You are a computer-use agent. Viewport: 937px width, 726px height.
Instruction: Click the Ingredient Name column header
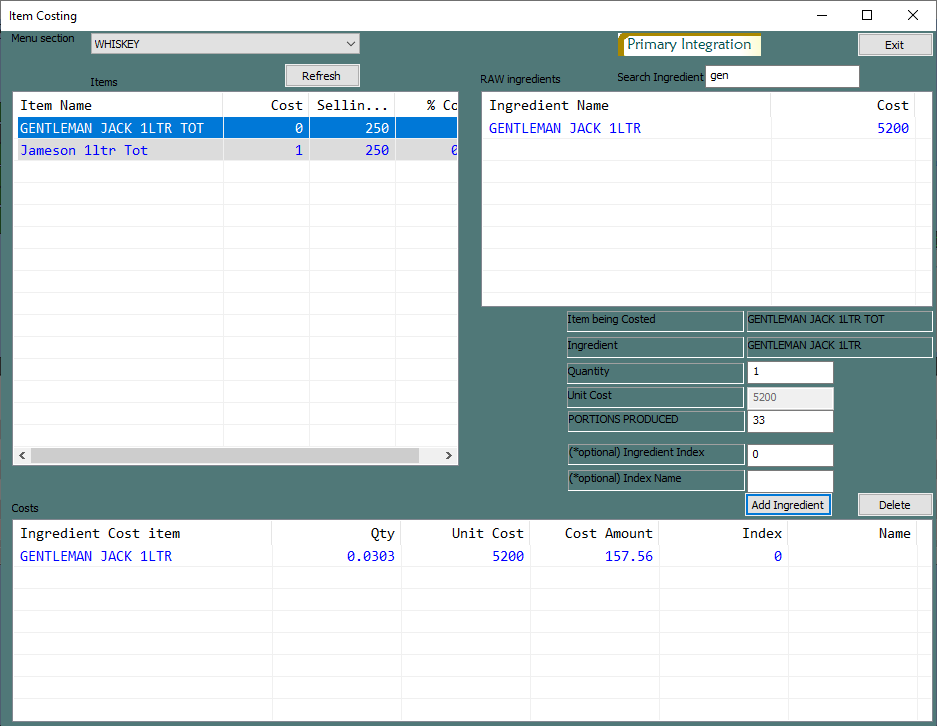[x=626, y=106]
